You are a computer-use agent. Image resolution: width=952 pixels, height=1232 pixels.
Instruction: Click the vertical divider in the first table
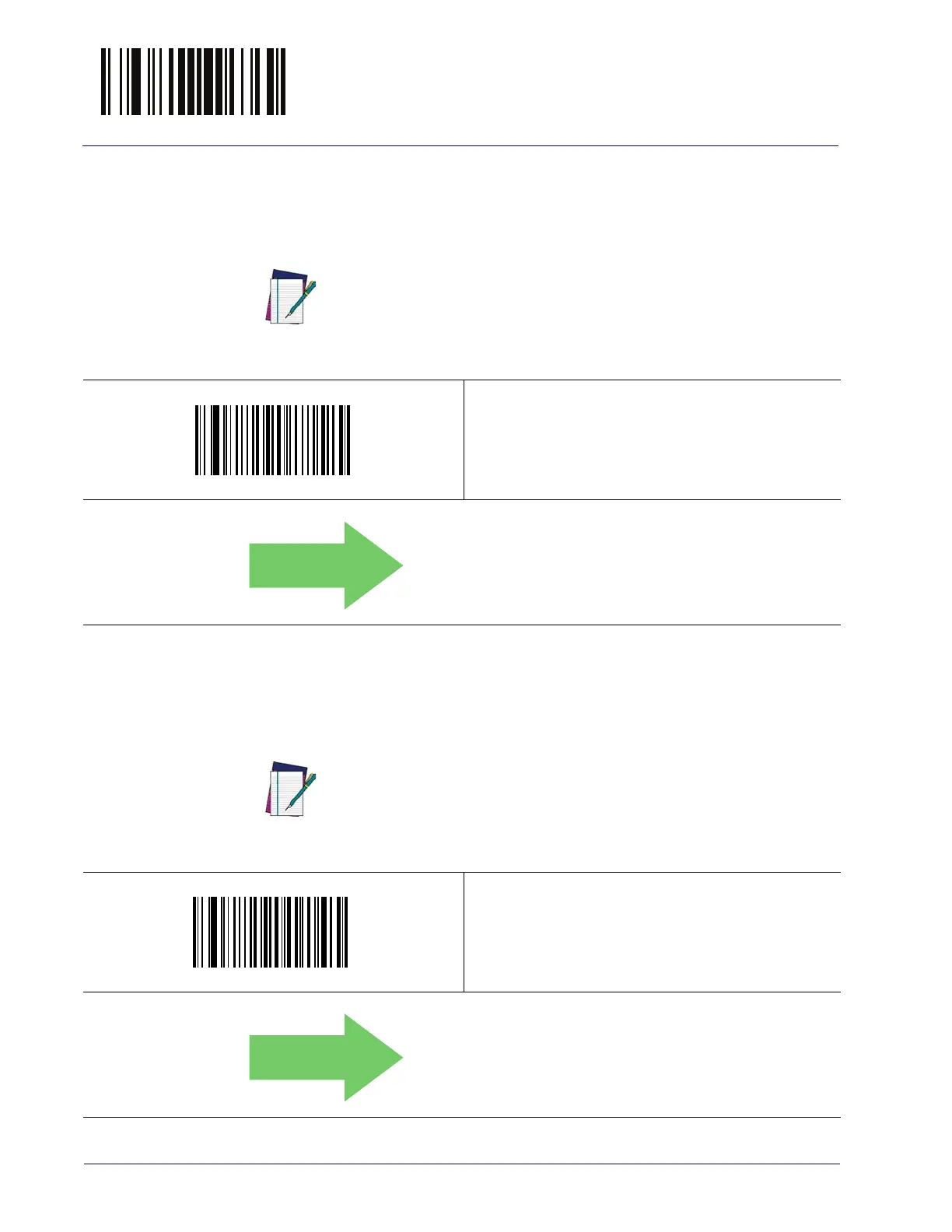(464, 440)
